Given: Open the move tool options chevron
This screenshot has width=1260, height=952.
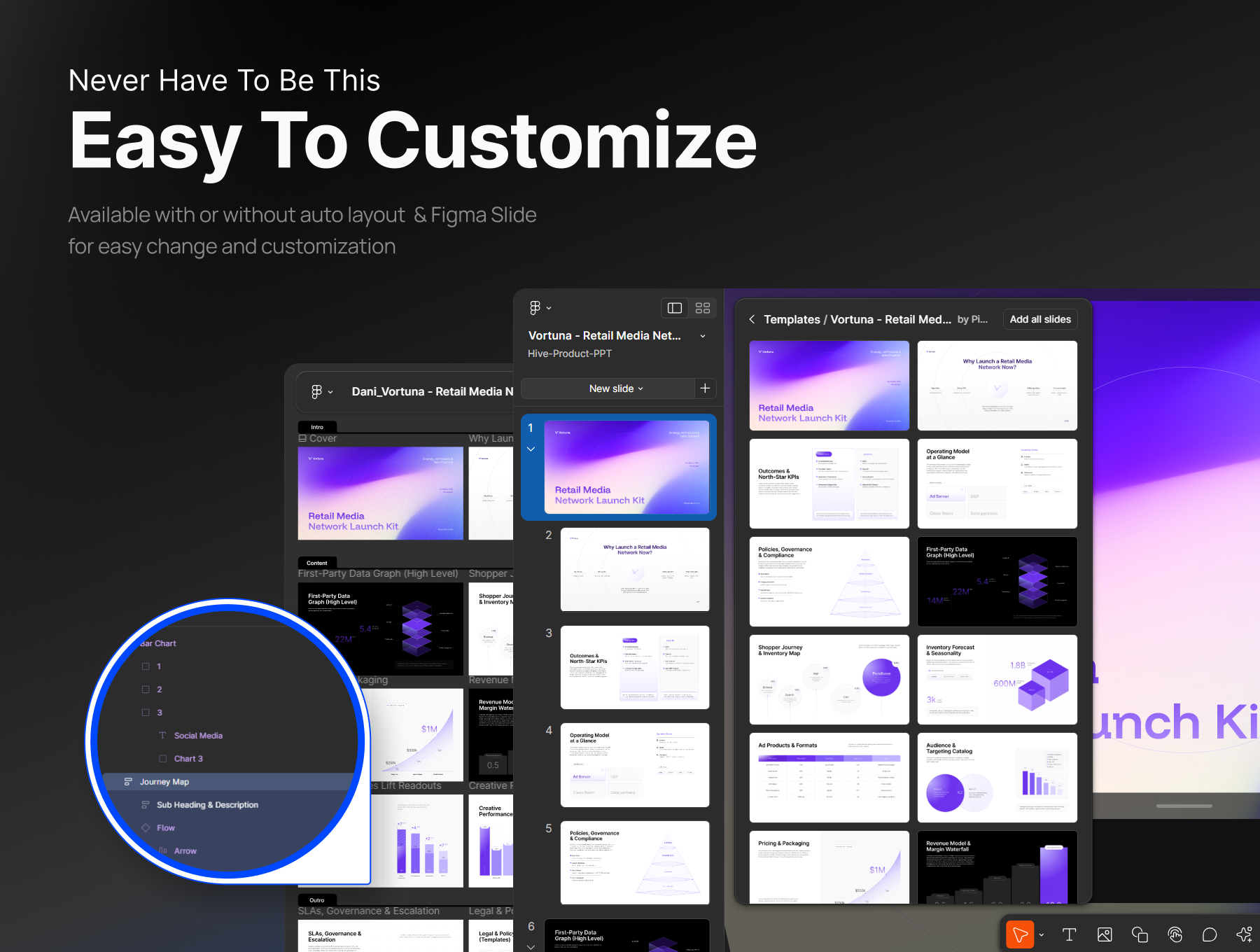Looking at the screenshot, I should pyautogui.click(x=1042, y=934).
